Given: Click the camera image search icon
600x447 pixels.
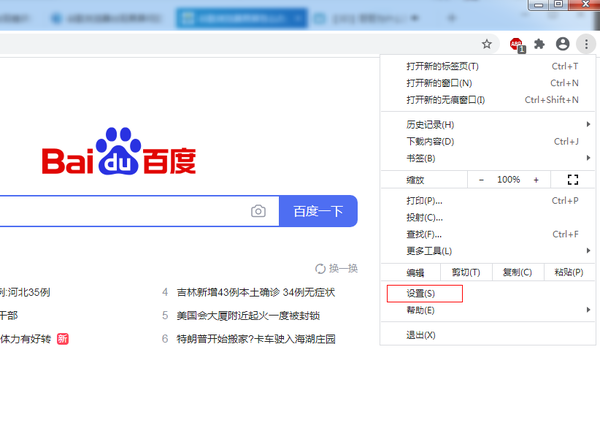Looking at the screenshot, I should (x=258, y=211).
